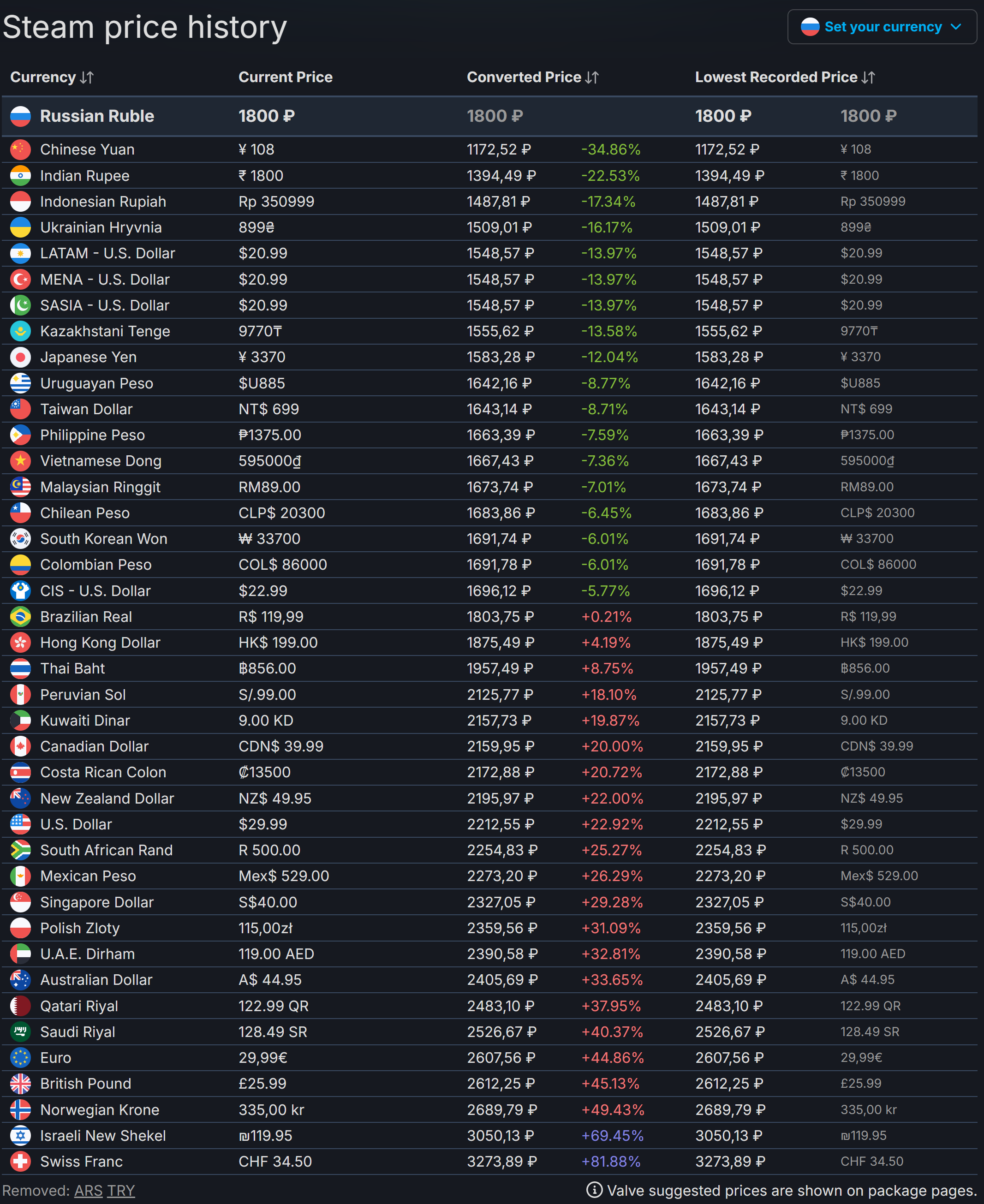Open the removed TRY currency link
The image size is (984, 1204).
click(x=121, y=1191)
